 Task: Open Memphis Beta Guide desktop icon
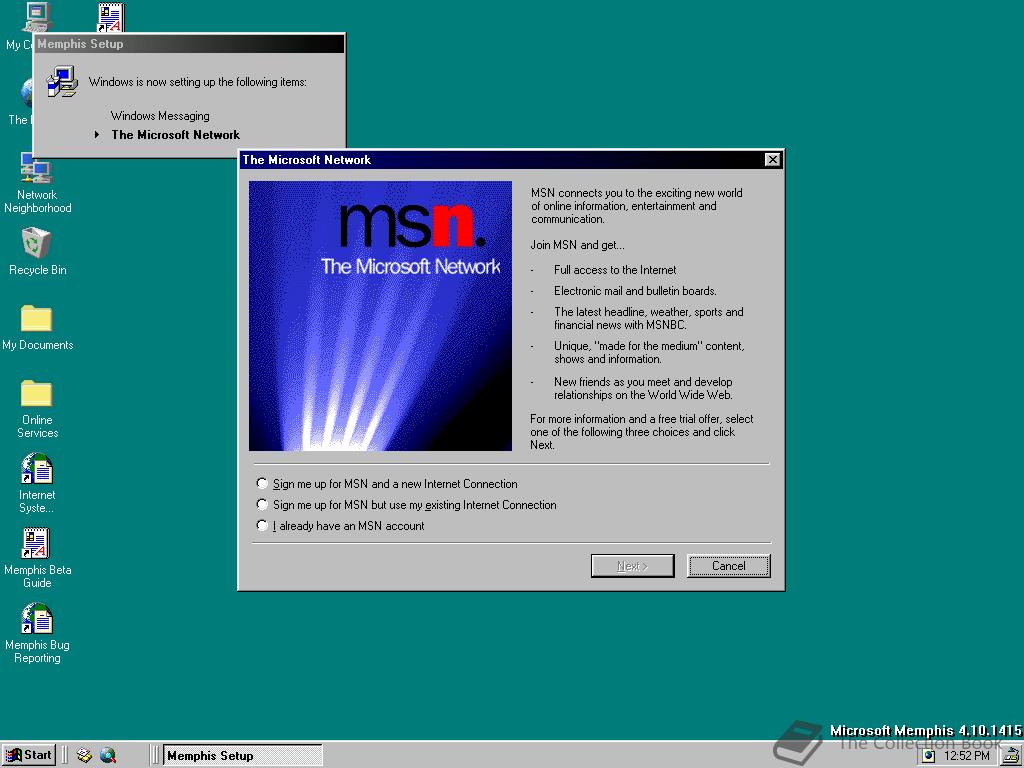coord(37,558)
